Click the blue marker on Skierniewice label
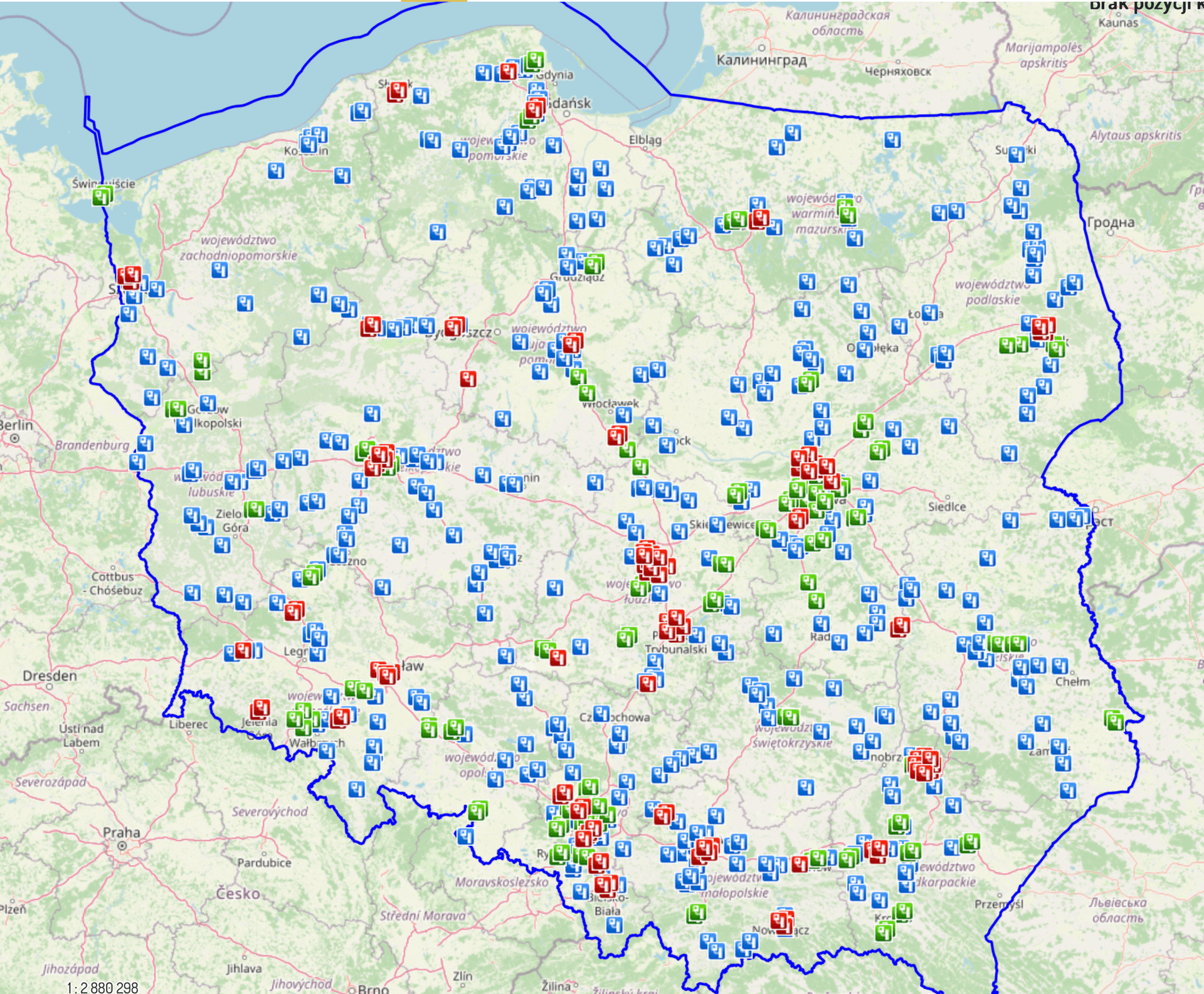1204x994 pixels. (717, 524)
